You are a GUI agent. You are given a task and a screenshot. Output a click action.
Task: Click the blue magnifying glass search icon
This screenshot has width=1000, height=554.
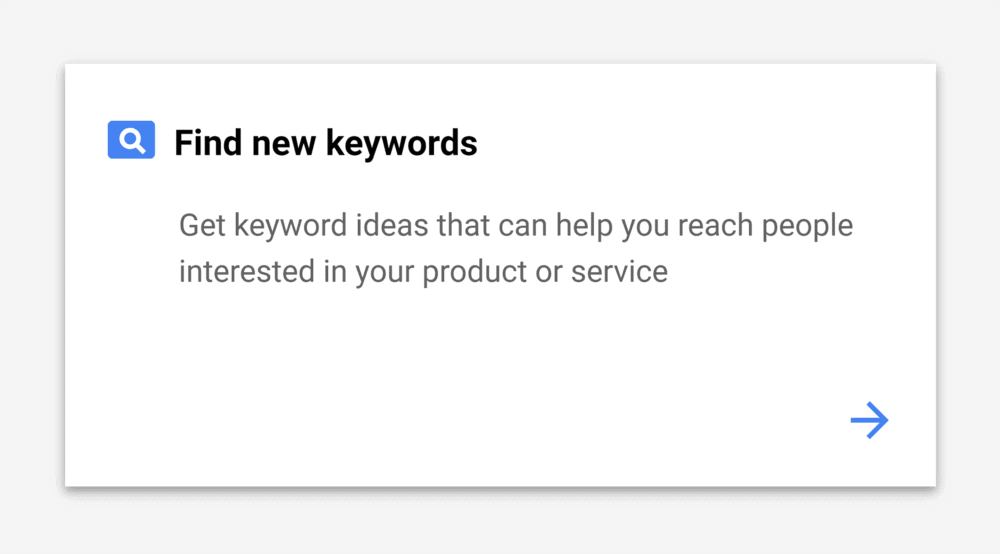(x=131, y=140)
